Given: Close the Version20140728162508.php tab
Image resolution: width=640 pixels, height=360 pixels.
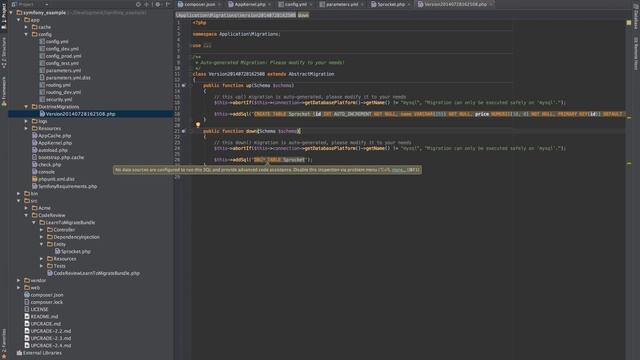Looking at the screenshot, I should pos(491,4).
